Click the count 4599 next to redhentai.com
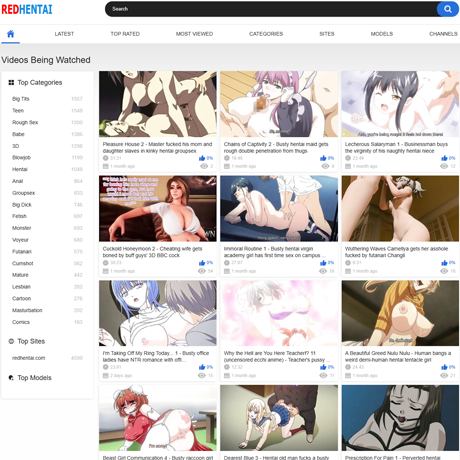This screenshot has width=460, height=460. click(77, 358)
